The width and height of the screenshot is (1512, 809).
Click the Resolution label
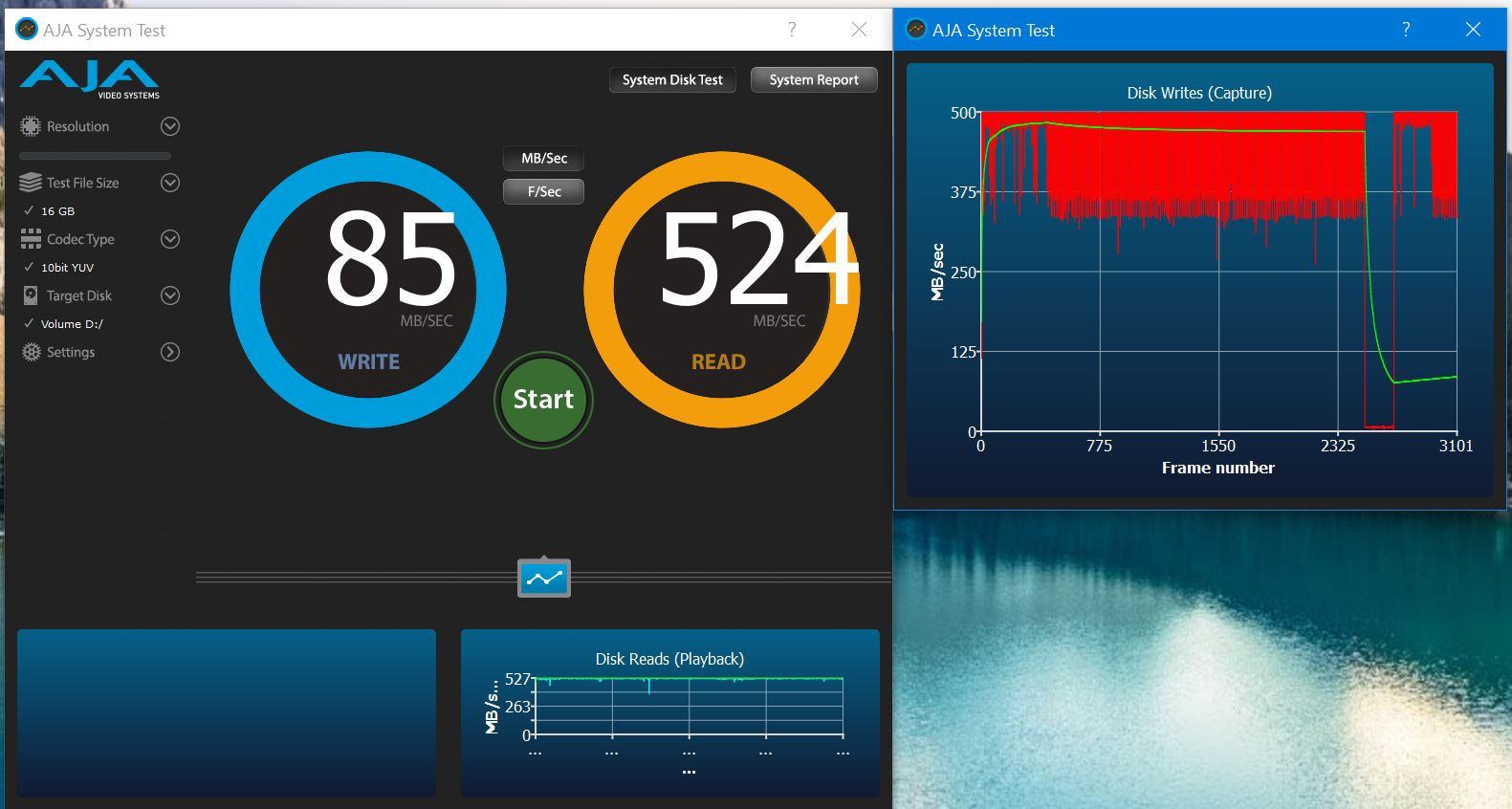77,126
